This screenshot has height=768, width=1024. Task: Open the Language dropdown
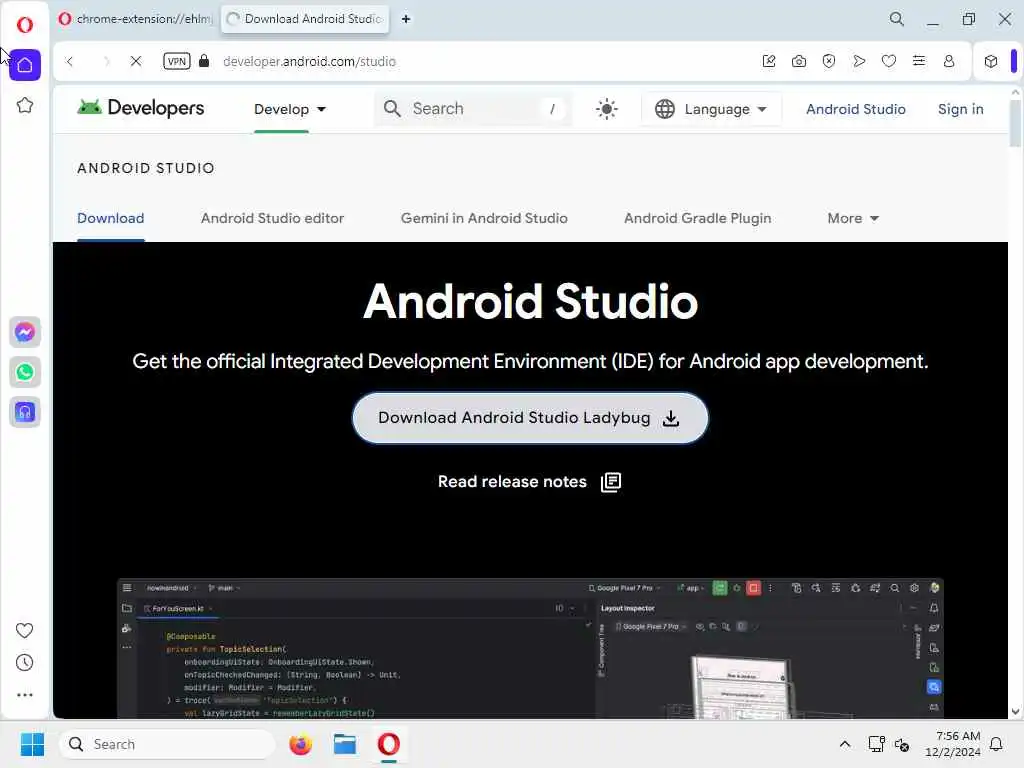pos(711,109)
